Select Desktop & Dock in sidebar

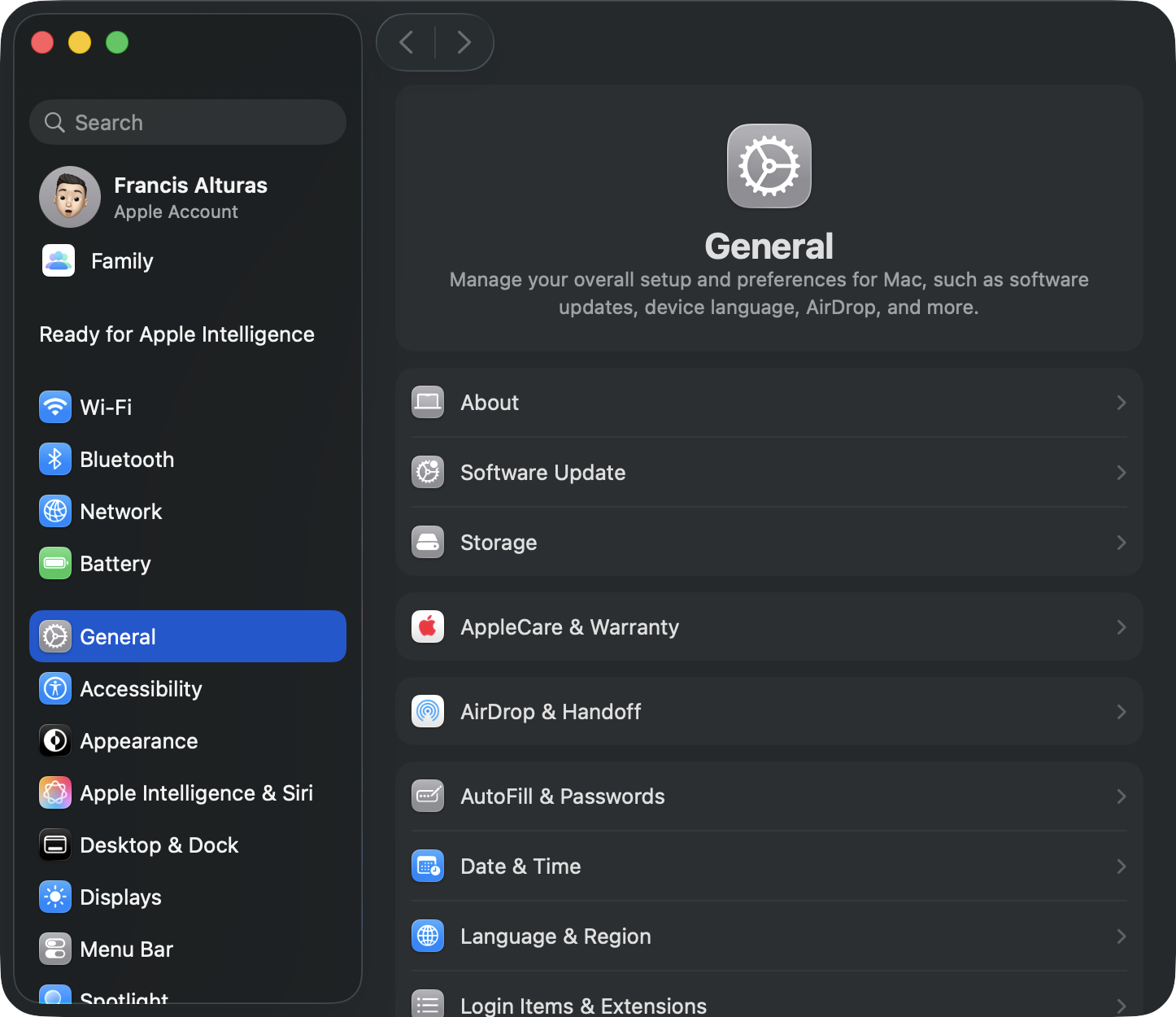click(159, 845)
